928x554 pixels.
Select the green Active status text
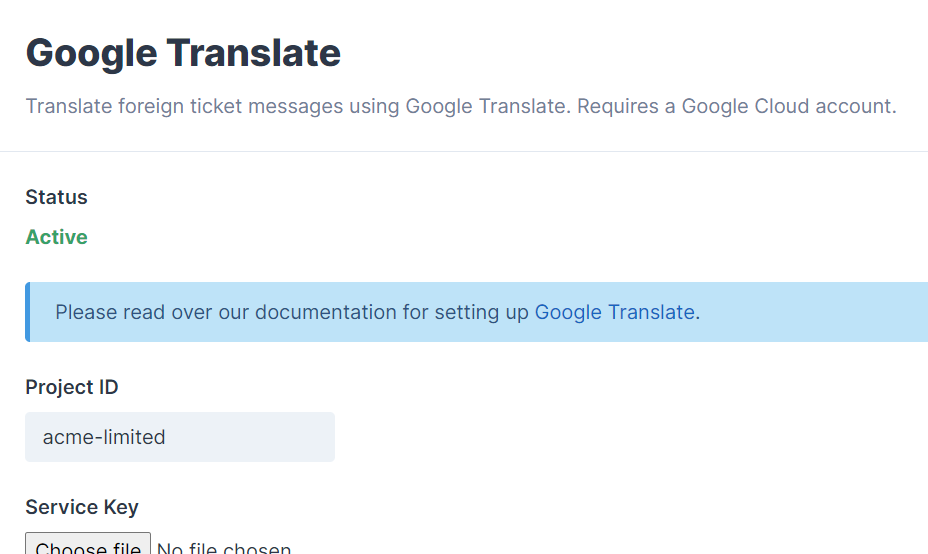(56, 237)
